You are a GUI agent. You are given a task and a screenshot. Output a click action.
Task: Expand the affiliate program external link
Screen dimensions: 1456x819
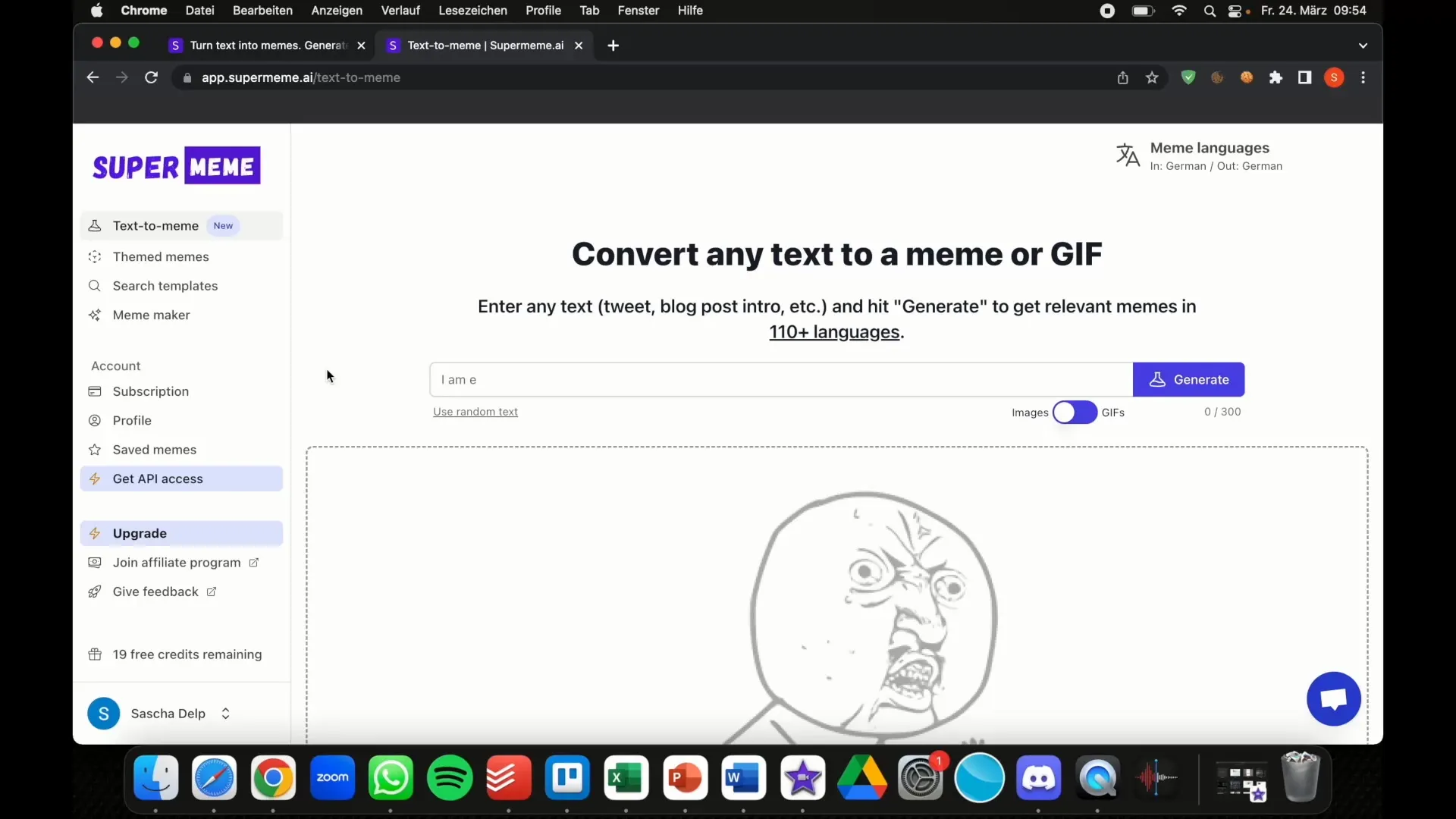[x=254, y=562]
